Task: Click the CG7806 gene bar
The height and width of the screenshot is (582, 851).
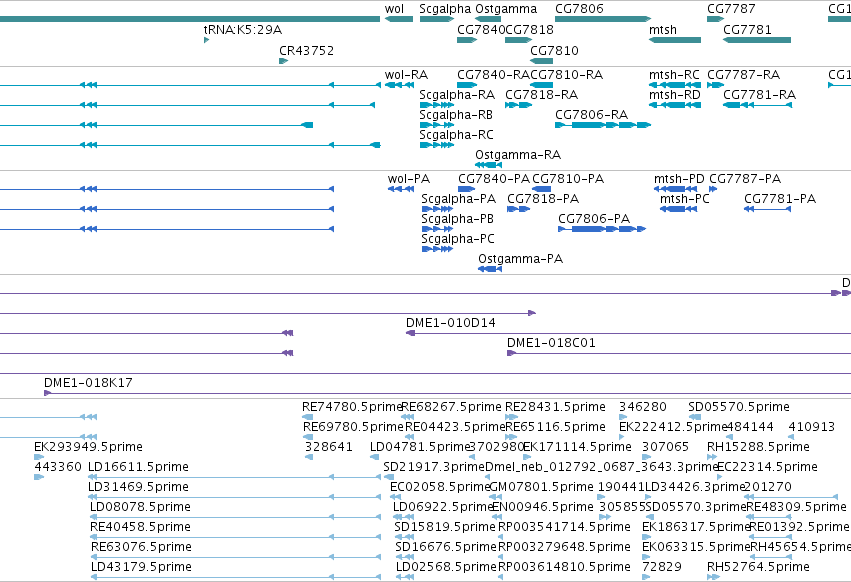Action: (603, 19)
